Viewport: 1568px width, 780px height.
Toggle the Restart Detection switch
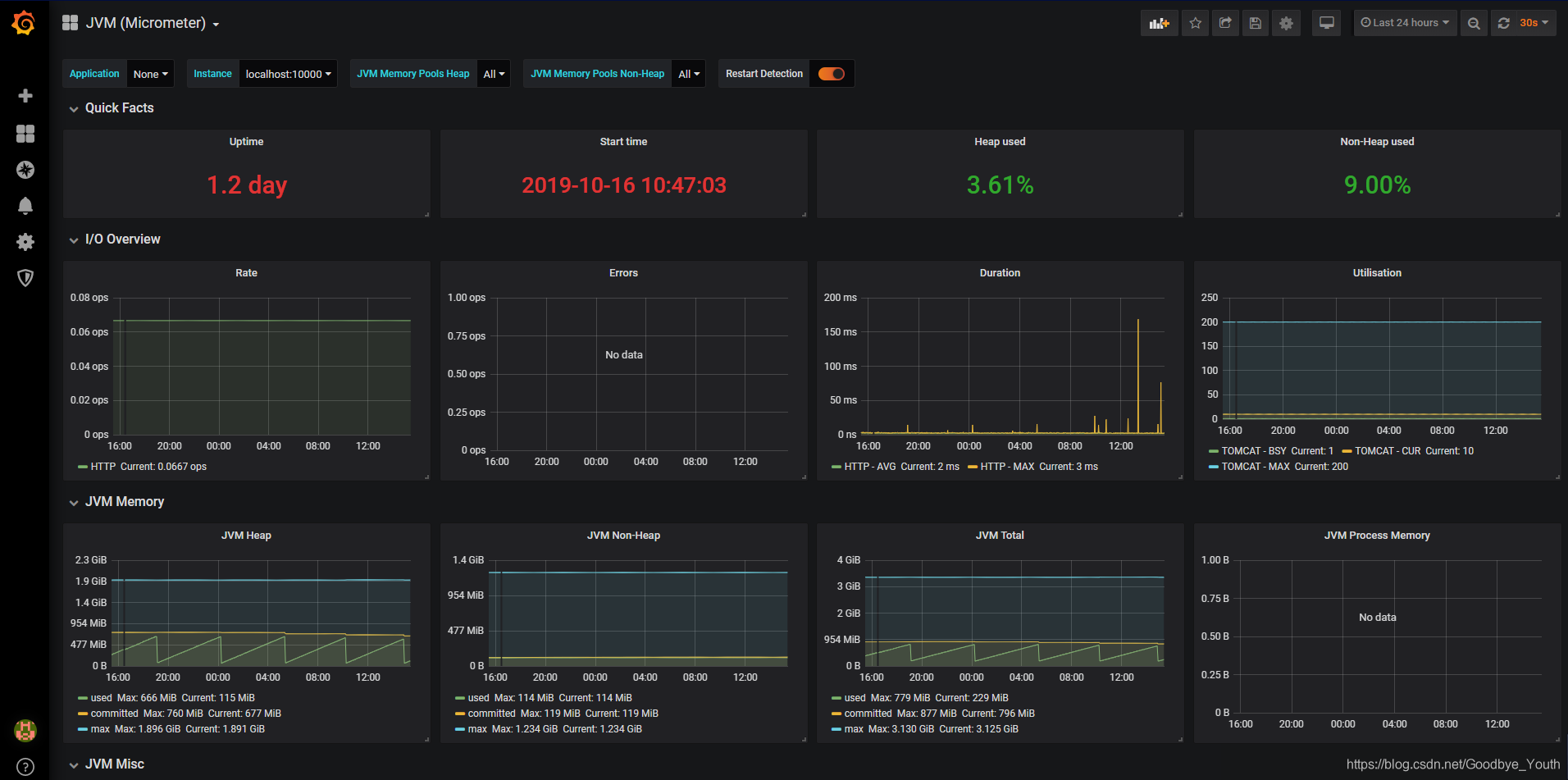tap(832, 74)
